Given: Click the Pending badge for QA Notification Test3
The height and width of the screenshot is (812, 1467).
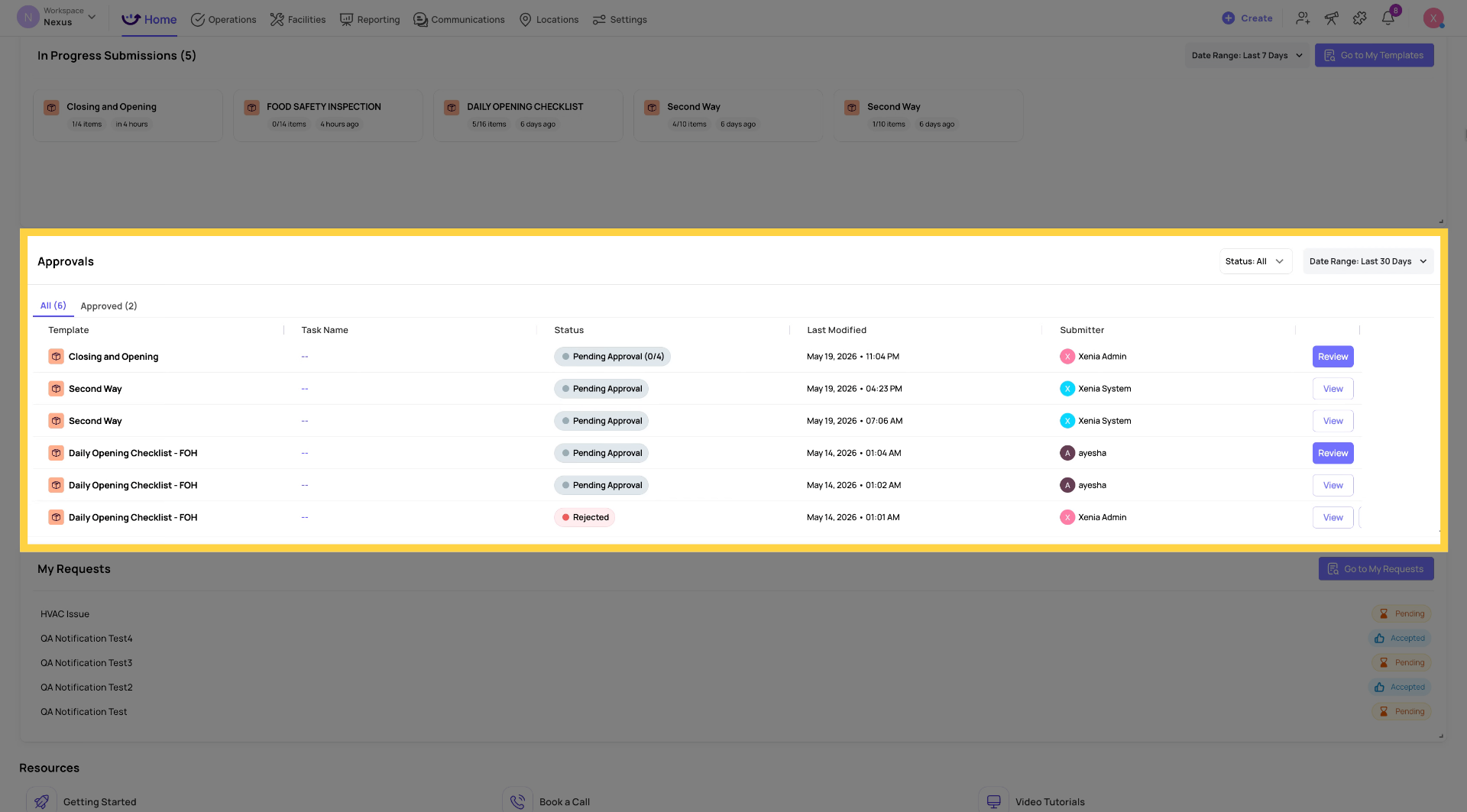Looking at the screenshot, I should pyautogui.click(x=1401, y=663).
